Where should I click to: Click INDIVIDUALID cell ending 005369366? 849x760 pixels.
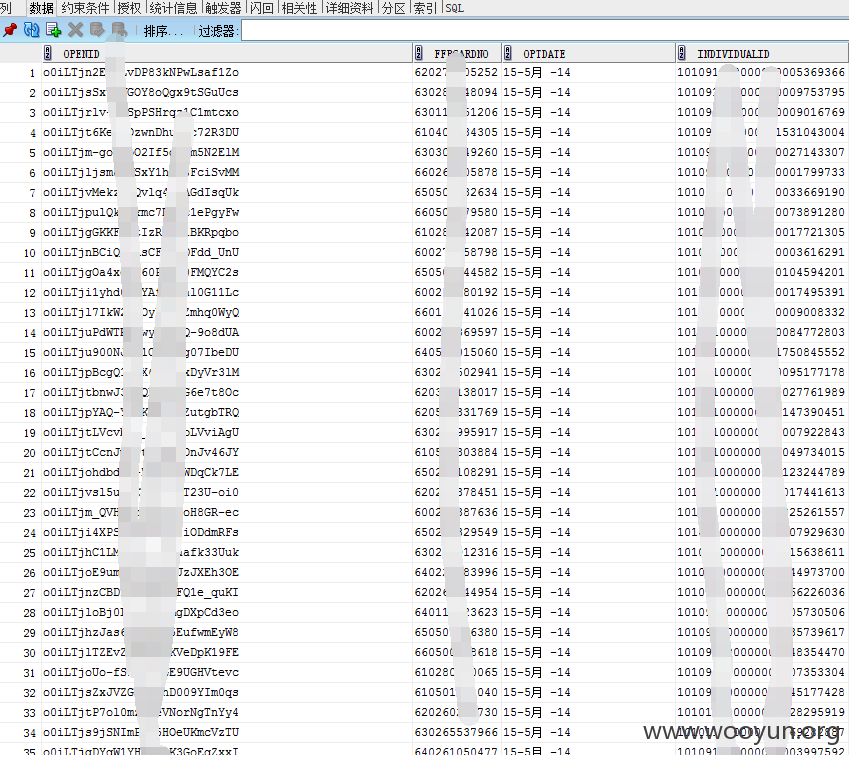click(x=762, y=73)
